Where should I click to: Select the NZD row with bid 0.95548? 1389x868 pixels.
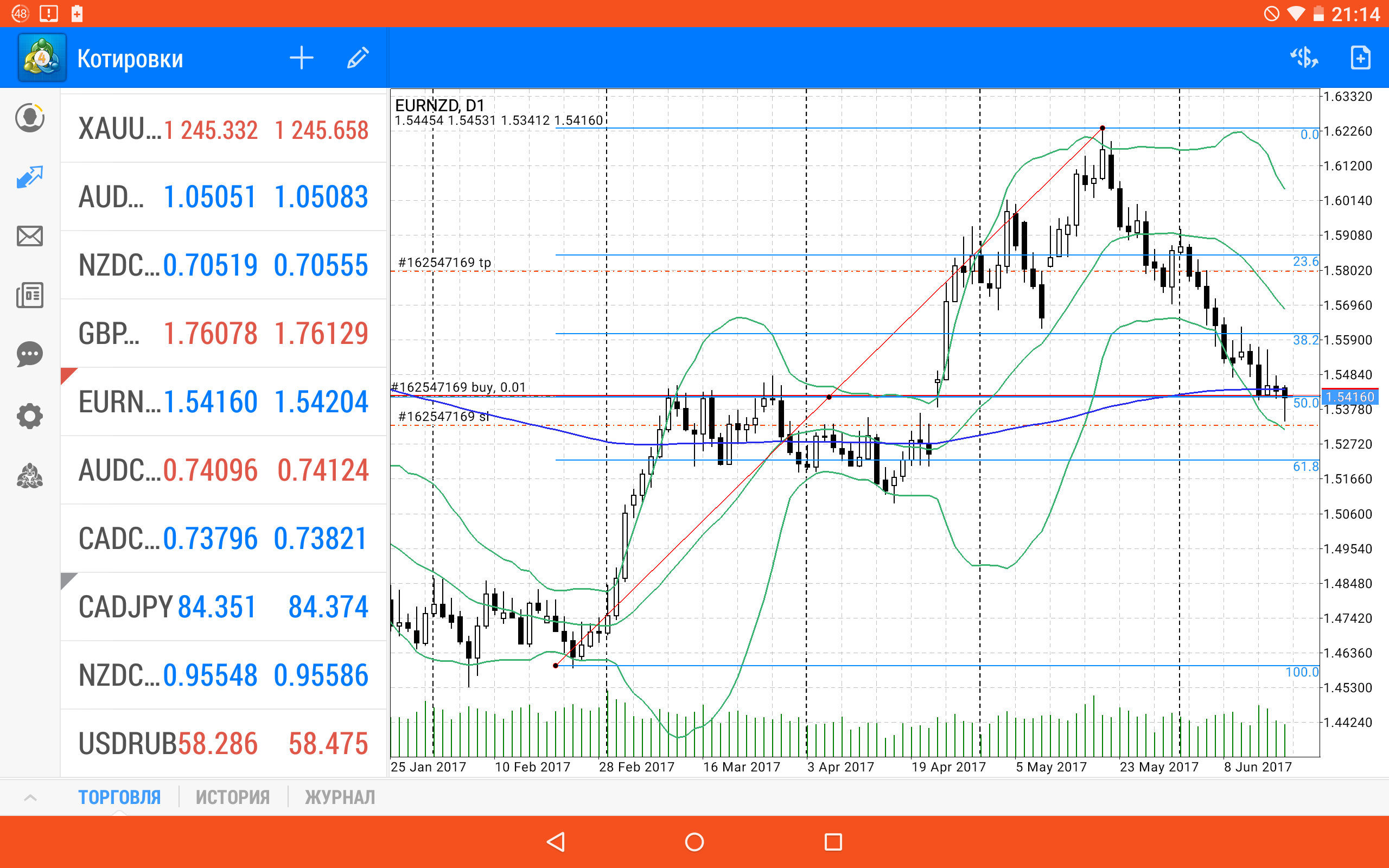[x=224, y=675]
